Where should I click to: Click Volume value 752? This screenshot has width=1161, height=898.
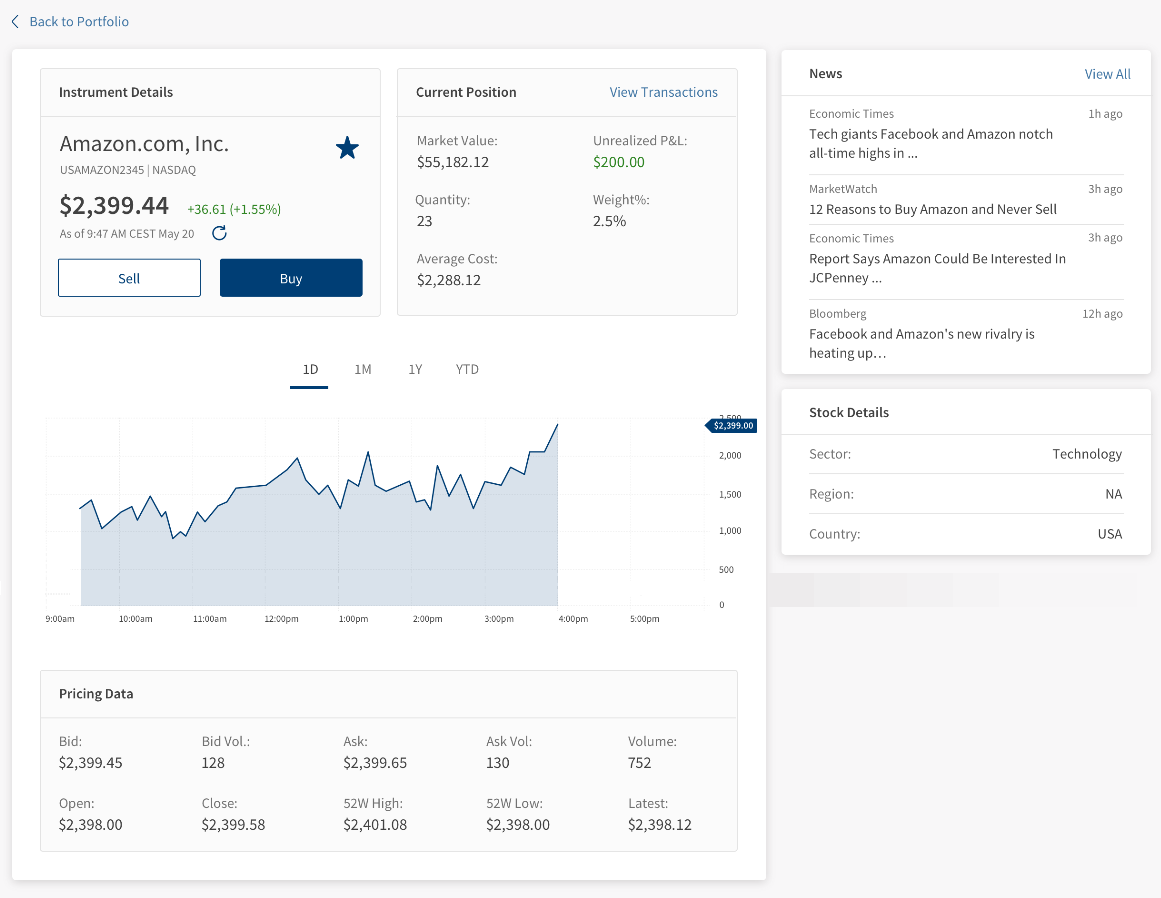click(639, 763)
